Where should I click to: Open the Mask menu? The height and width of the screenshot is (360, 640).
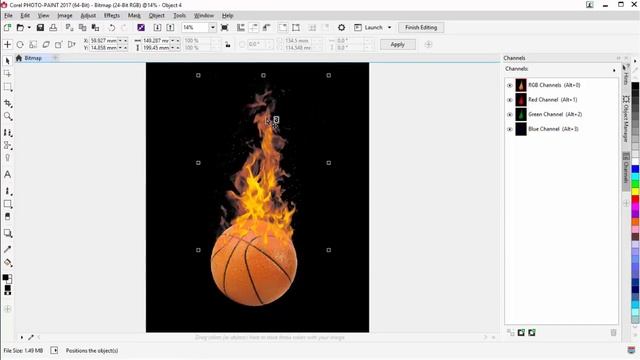(x=134, y=16)
